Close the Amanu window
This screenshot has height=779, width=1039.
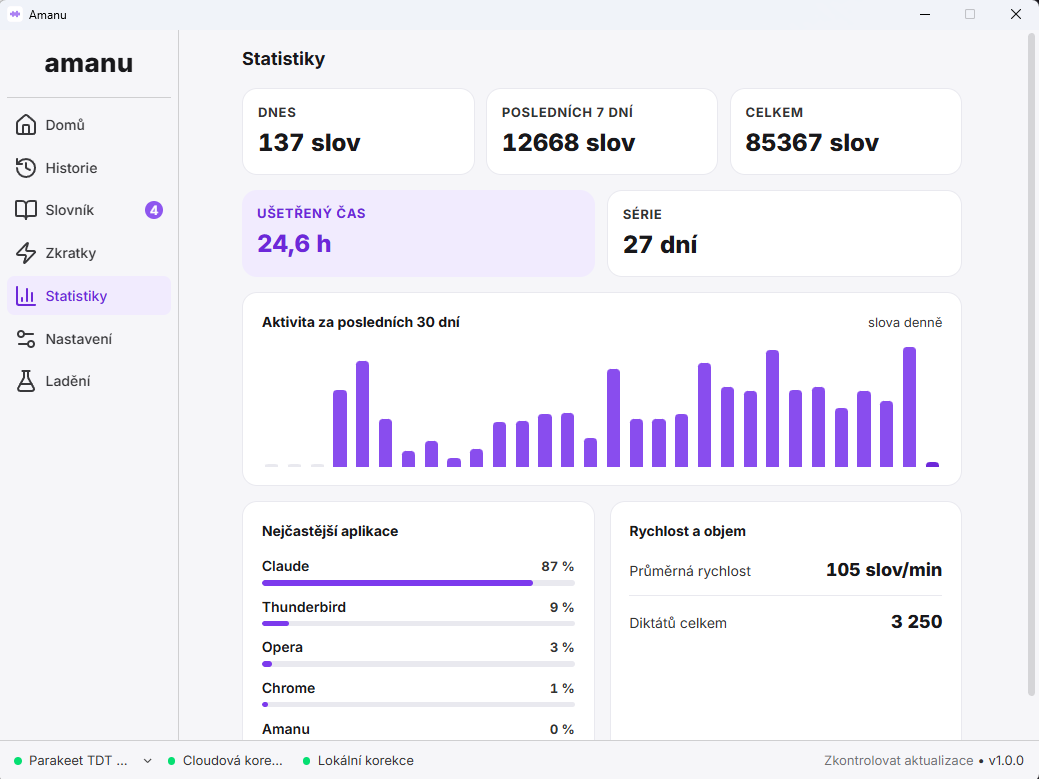(1016, 14)
